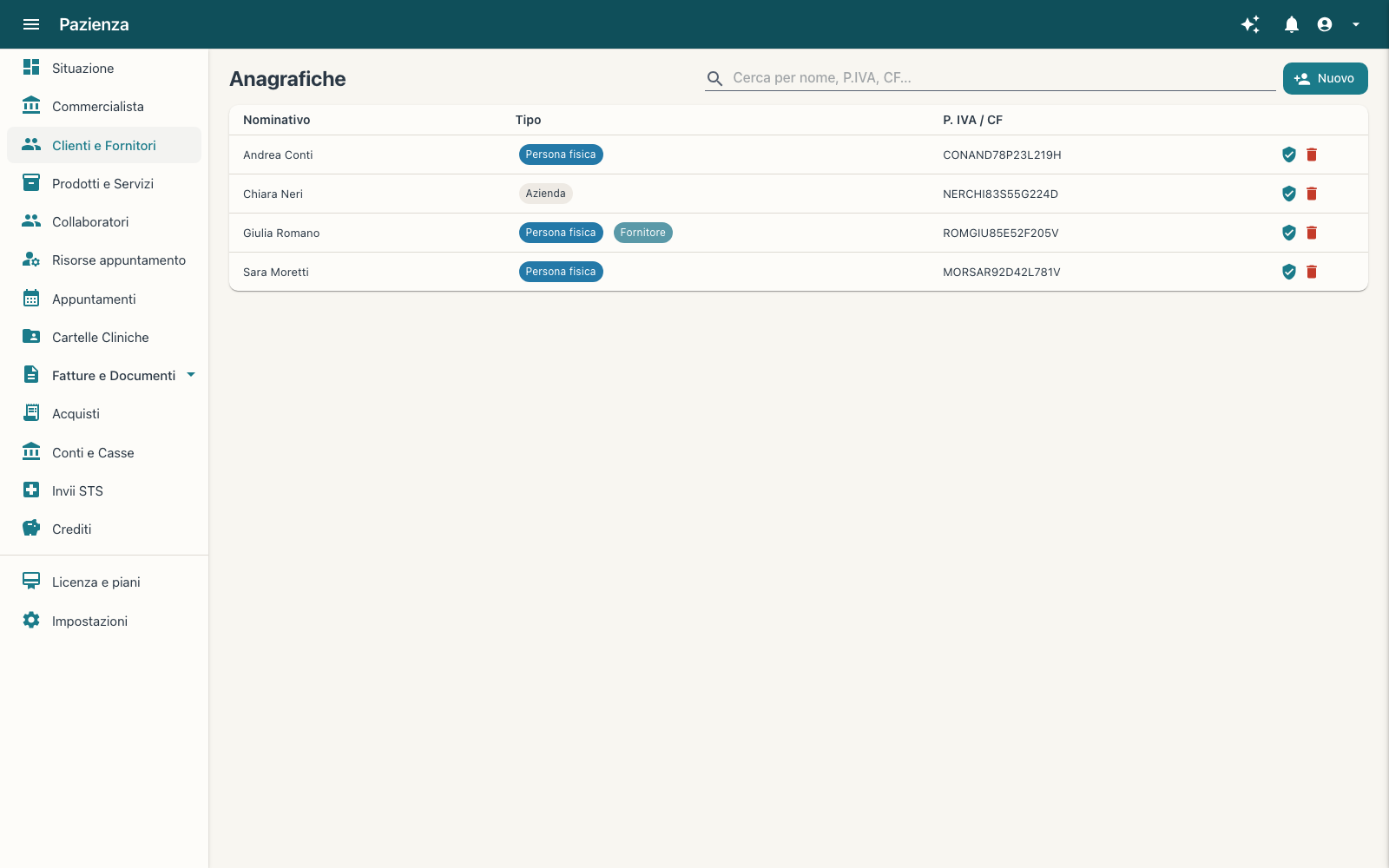
Task: Focus the Cerca per nome search field
Action: coord(1003,77)
